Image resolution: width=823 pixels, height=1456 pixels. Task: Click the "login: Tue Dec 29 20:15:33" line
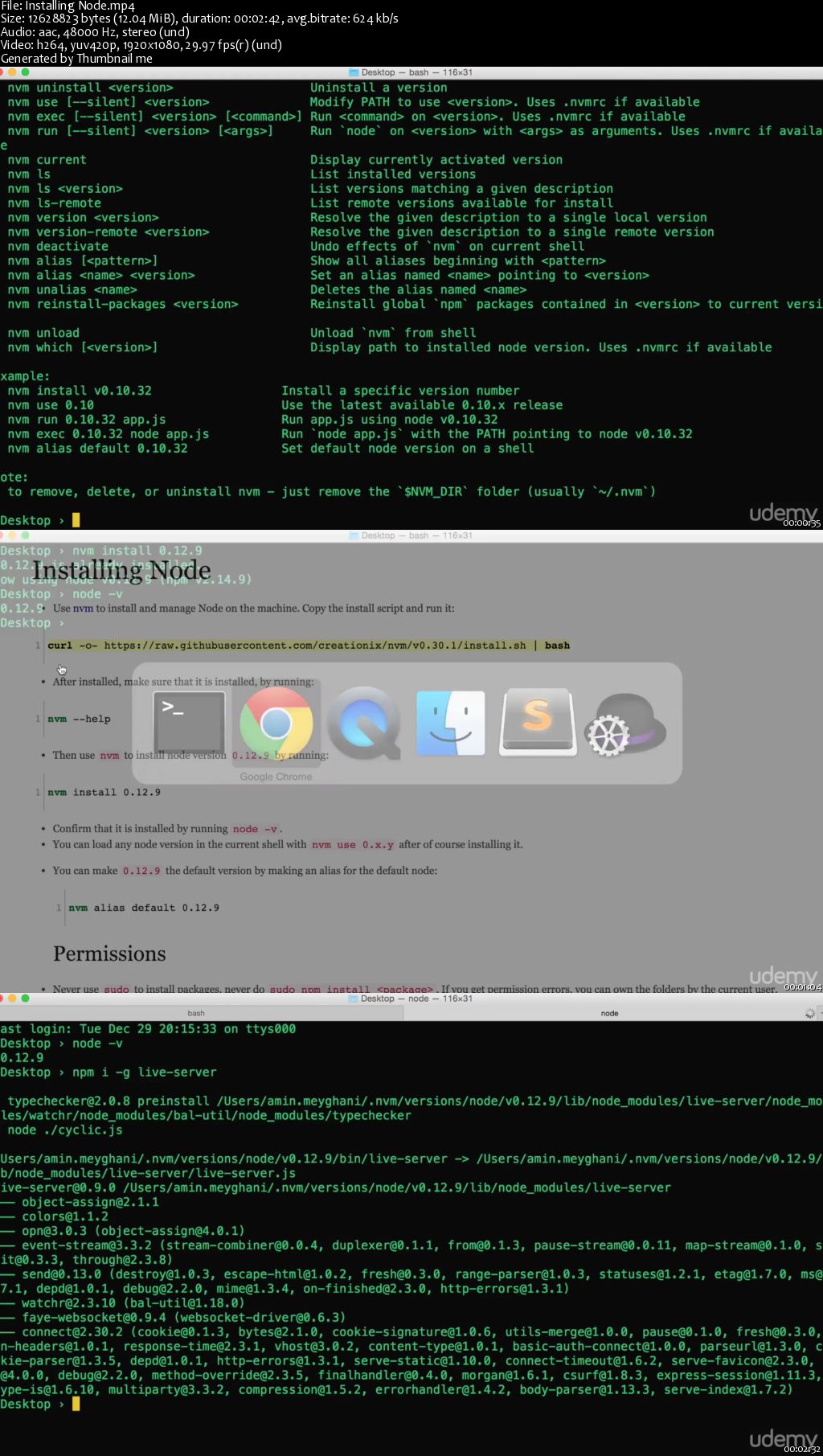point(148,1029)
